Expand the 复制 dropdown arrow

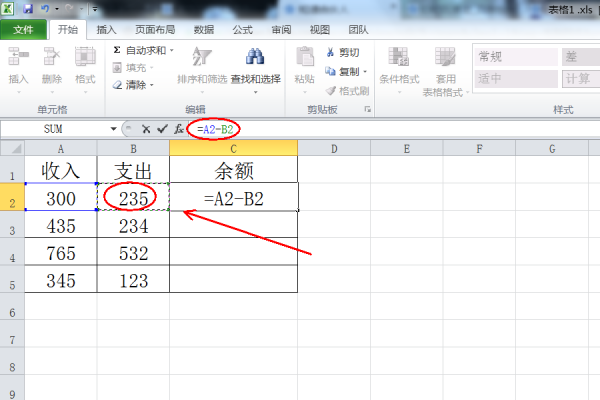(x=365, y=72)
